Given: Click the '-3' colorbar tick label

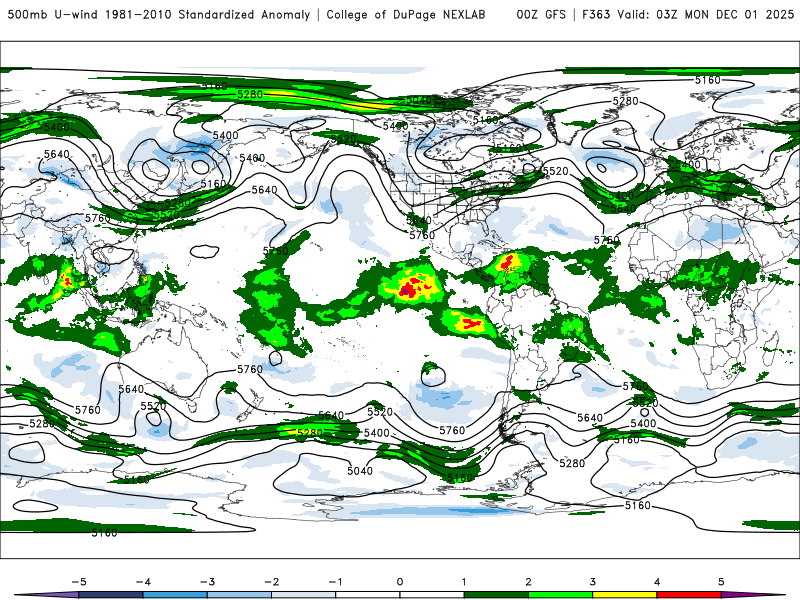Looking at the screenshot, I should point(207,582).
